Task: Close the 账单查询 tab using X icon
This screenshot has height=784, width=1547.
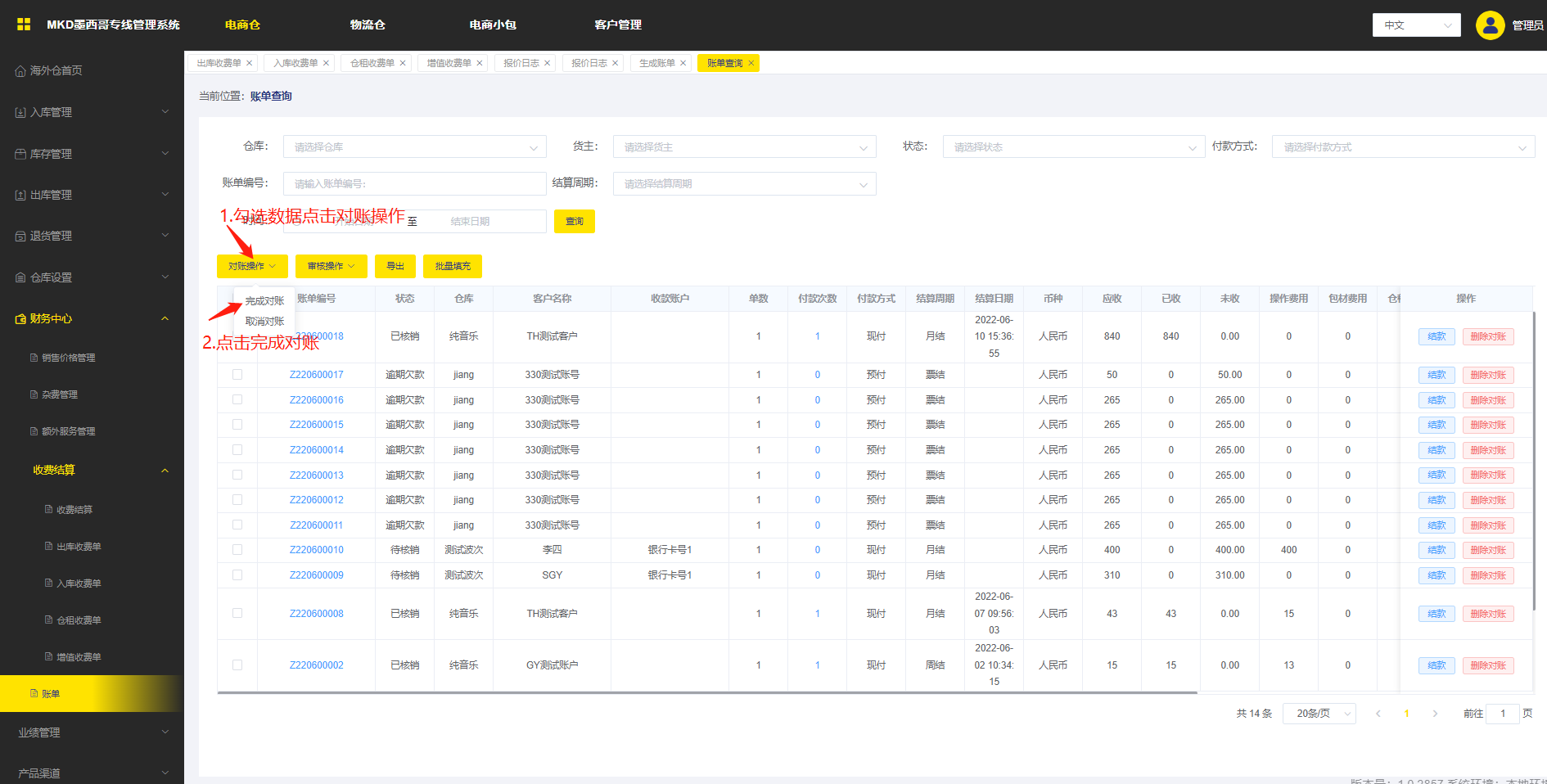Action: coord(751,63)
